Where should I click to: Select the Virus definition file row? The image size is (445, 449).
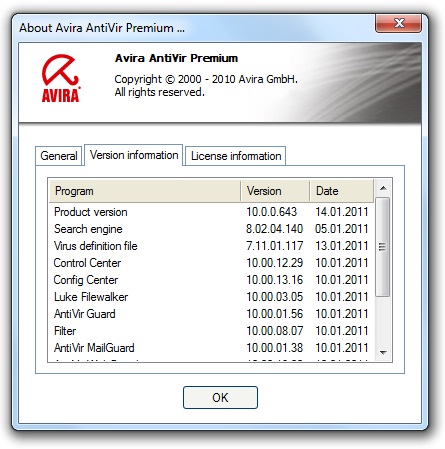(211, 246)
